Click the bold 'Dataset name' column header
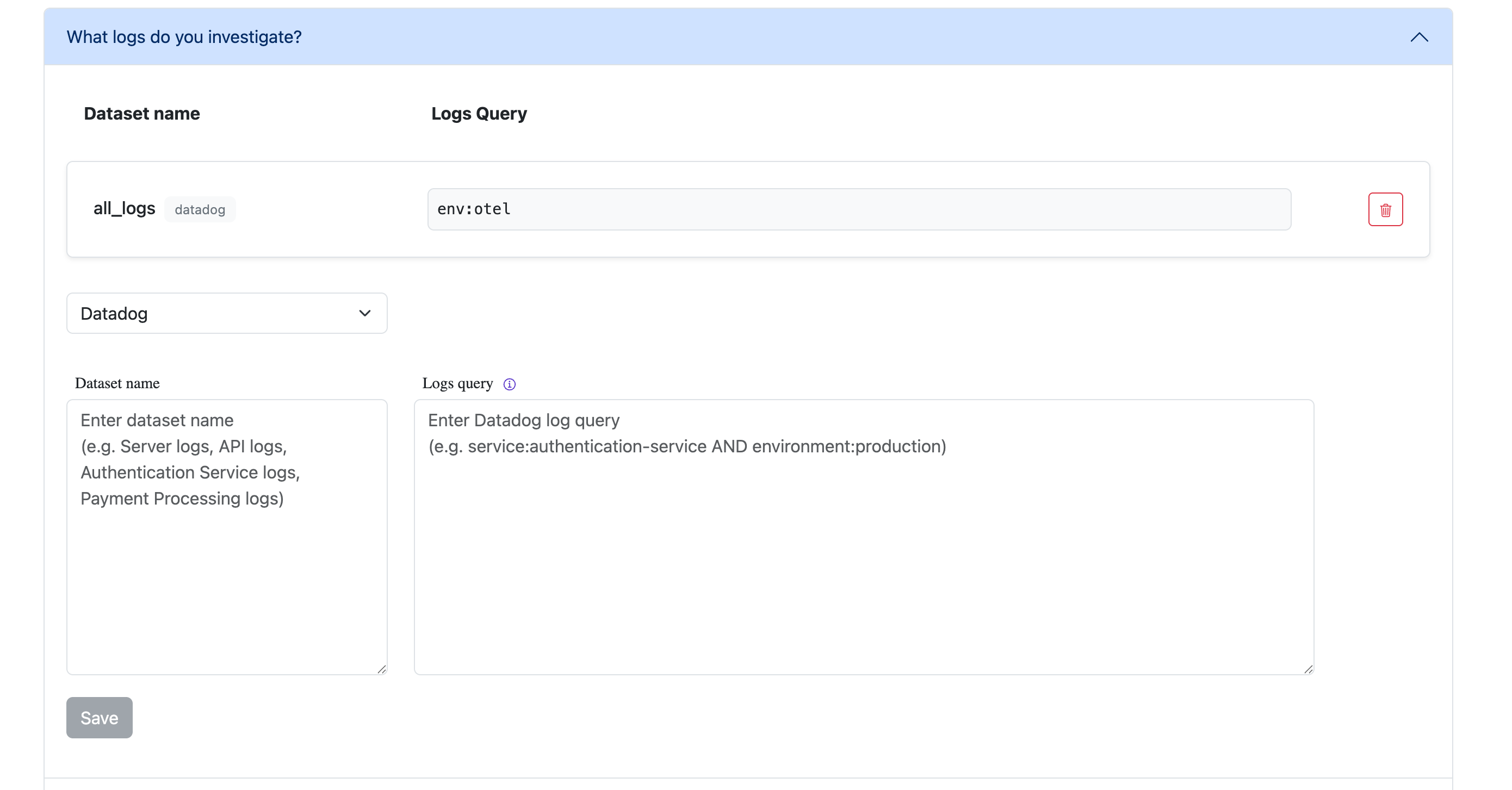The height and width of the screenshot is (790, 1512). click(x=142, y=113)
